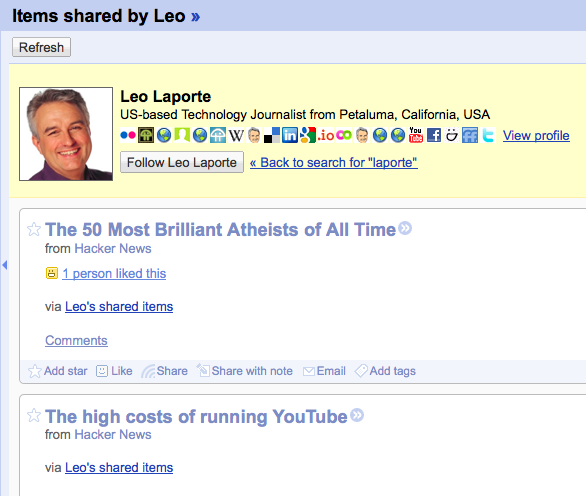The image size is (586, 496).
Task: Click '1 person liked this' link
Action: coord(114,274)
